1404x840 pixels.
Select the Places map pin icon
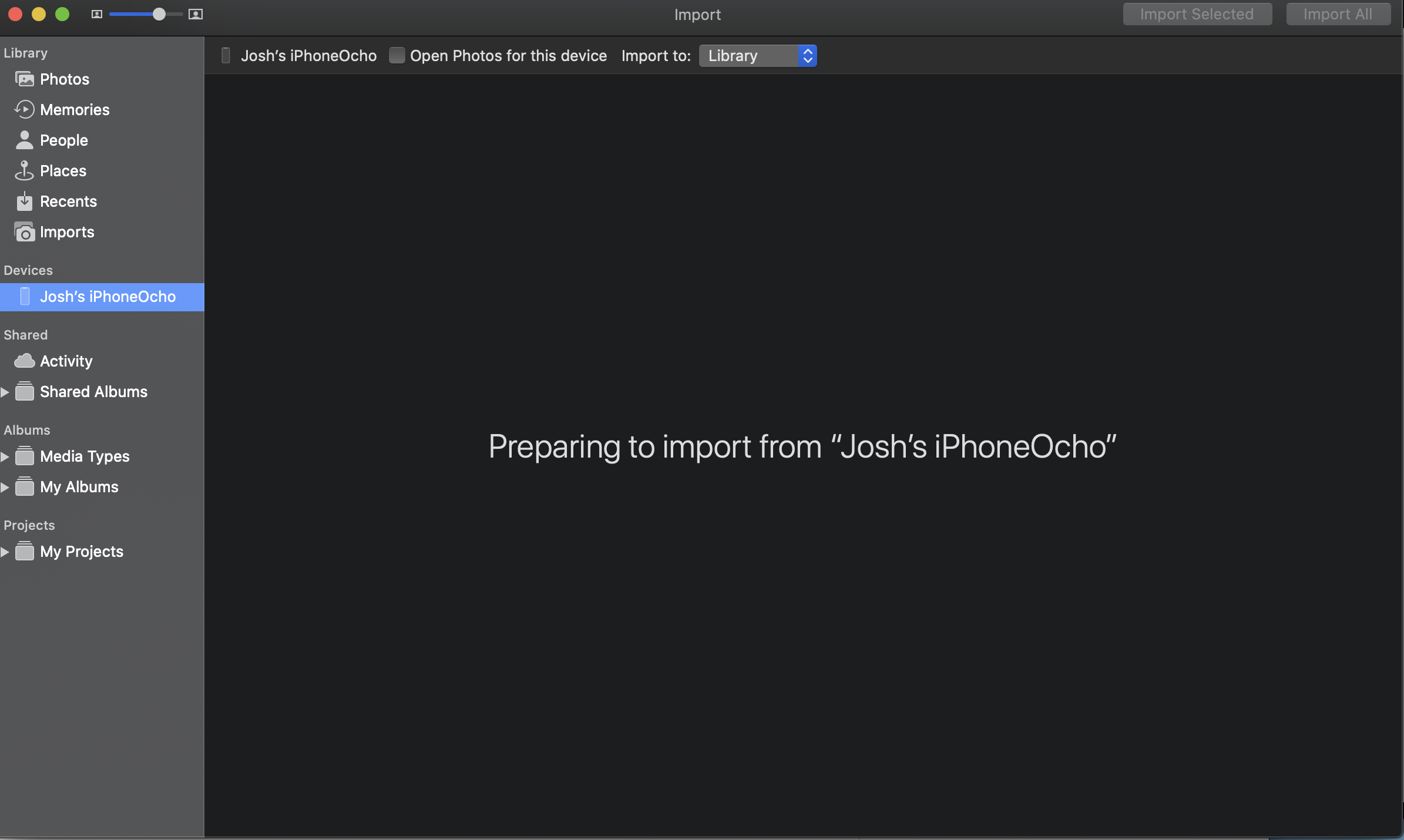[24, 171]
